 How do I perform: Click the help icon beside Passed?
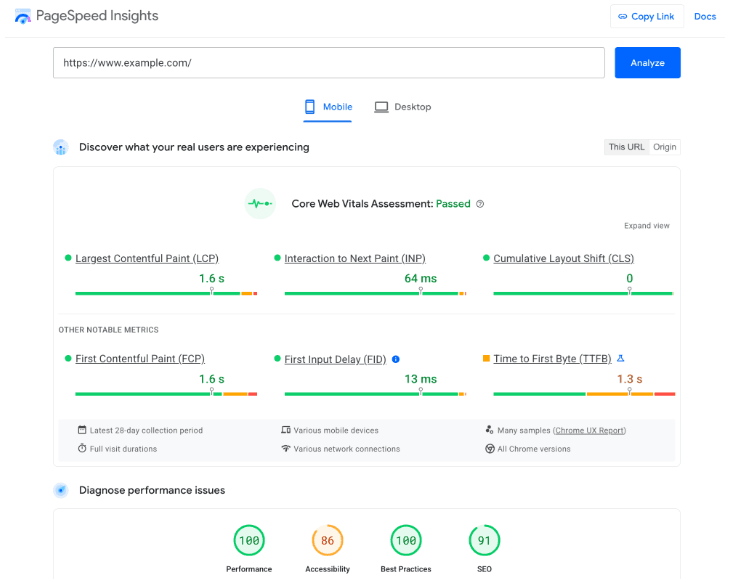coord(480,204)
